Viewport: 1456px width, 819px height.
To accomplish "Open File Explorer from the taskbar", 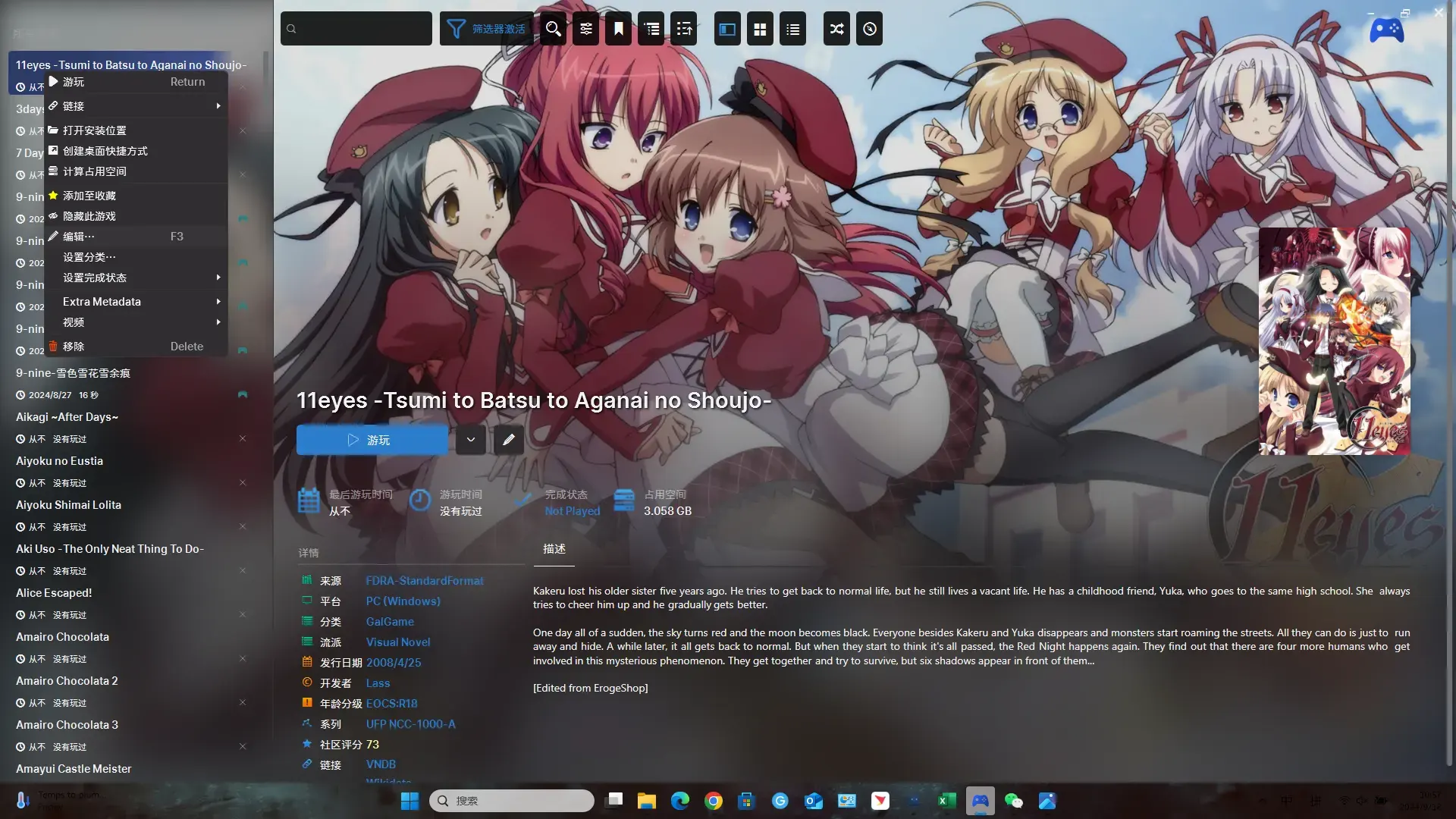I will 647,801.
